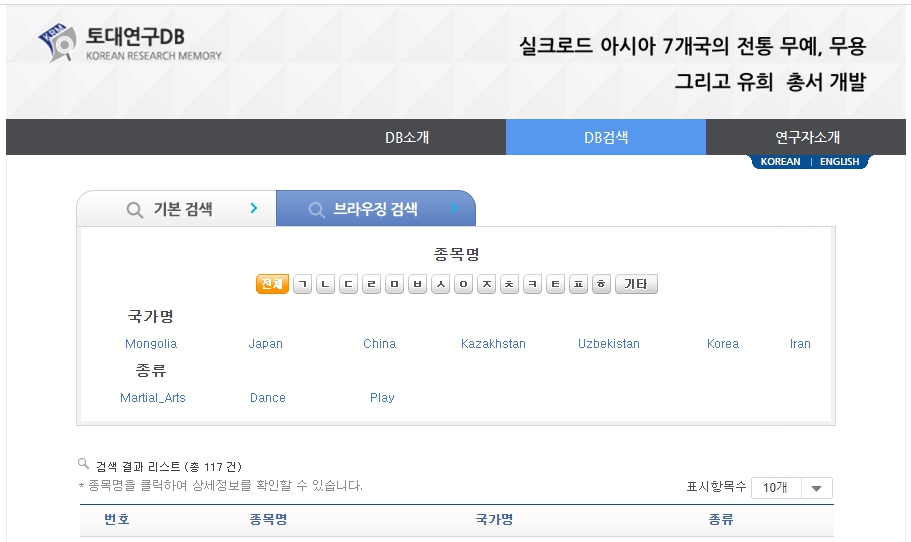
Task: Choose the ㅇ consonant filter button
Action: [x=463, y=284]
